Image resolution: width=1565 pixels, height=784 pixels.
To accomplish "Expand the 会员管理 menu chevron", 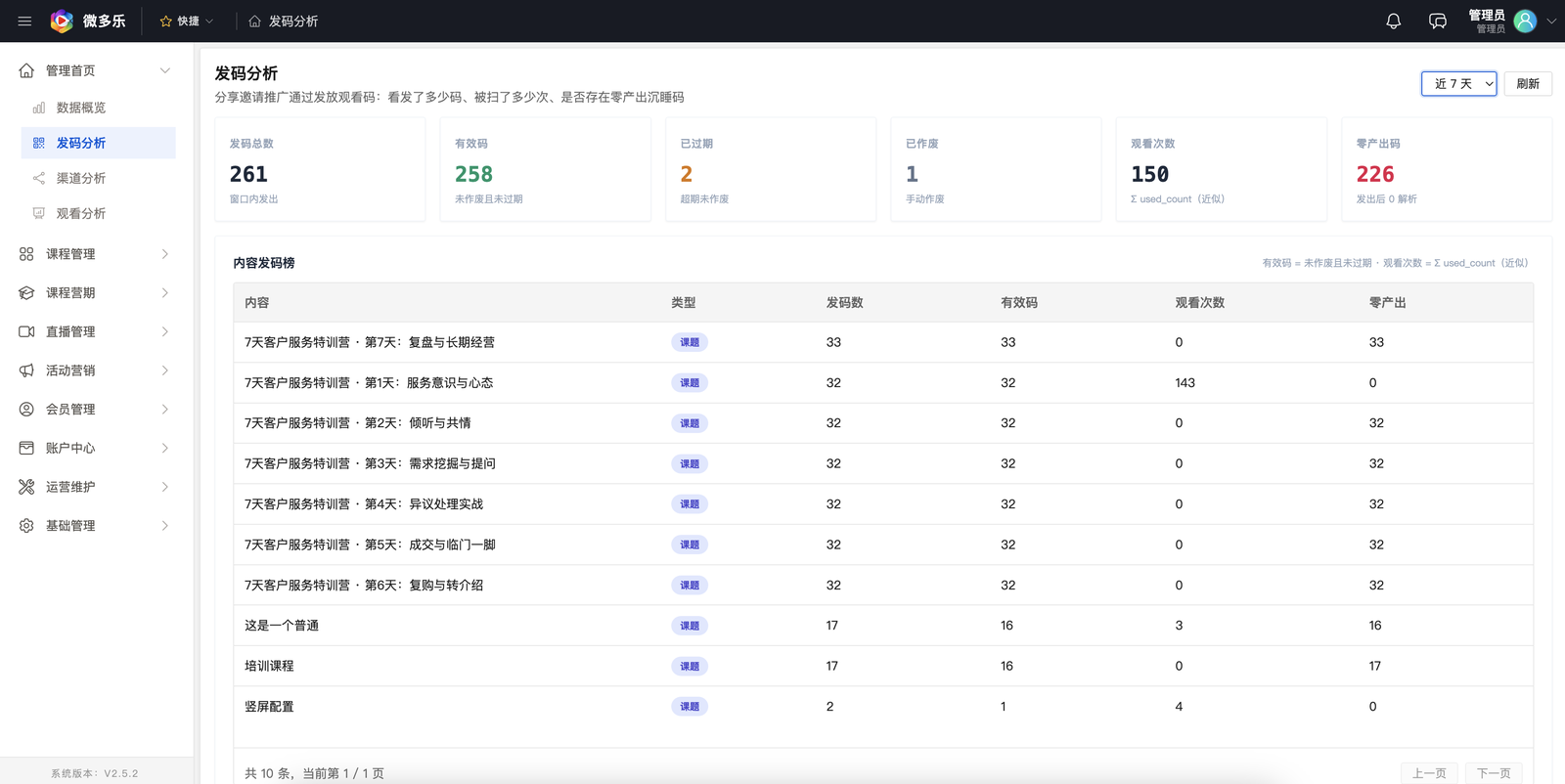I will pyautogui.click(x=164, y=409).
